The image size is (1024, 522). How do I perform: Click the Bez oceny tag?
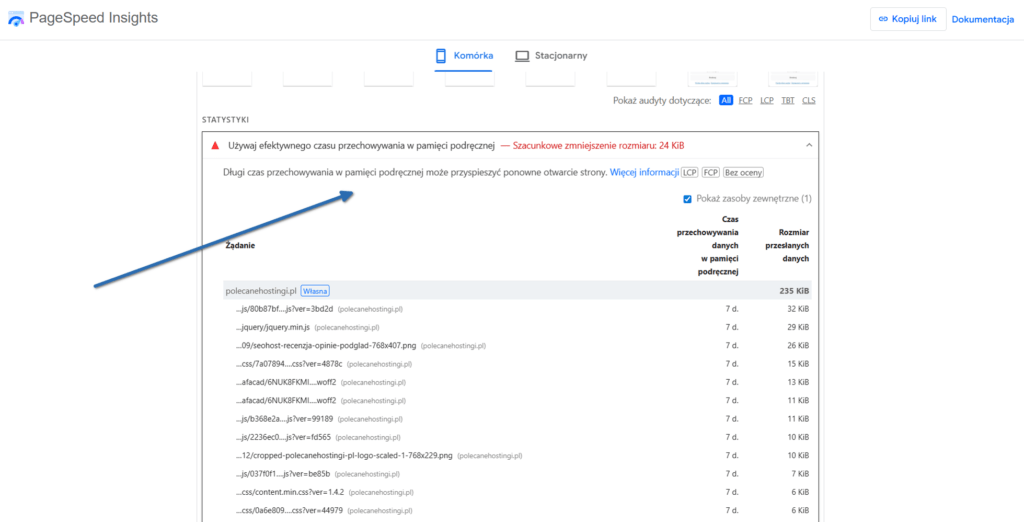coord(743,173)
